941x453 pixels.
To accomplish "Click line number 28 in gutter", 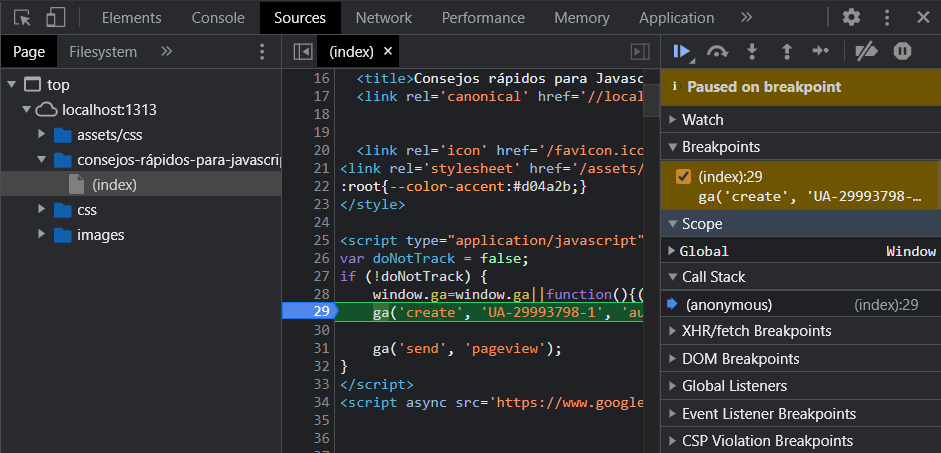I will pyautogui.click(x=322, y=294).
